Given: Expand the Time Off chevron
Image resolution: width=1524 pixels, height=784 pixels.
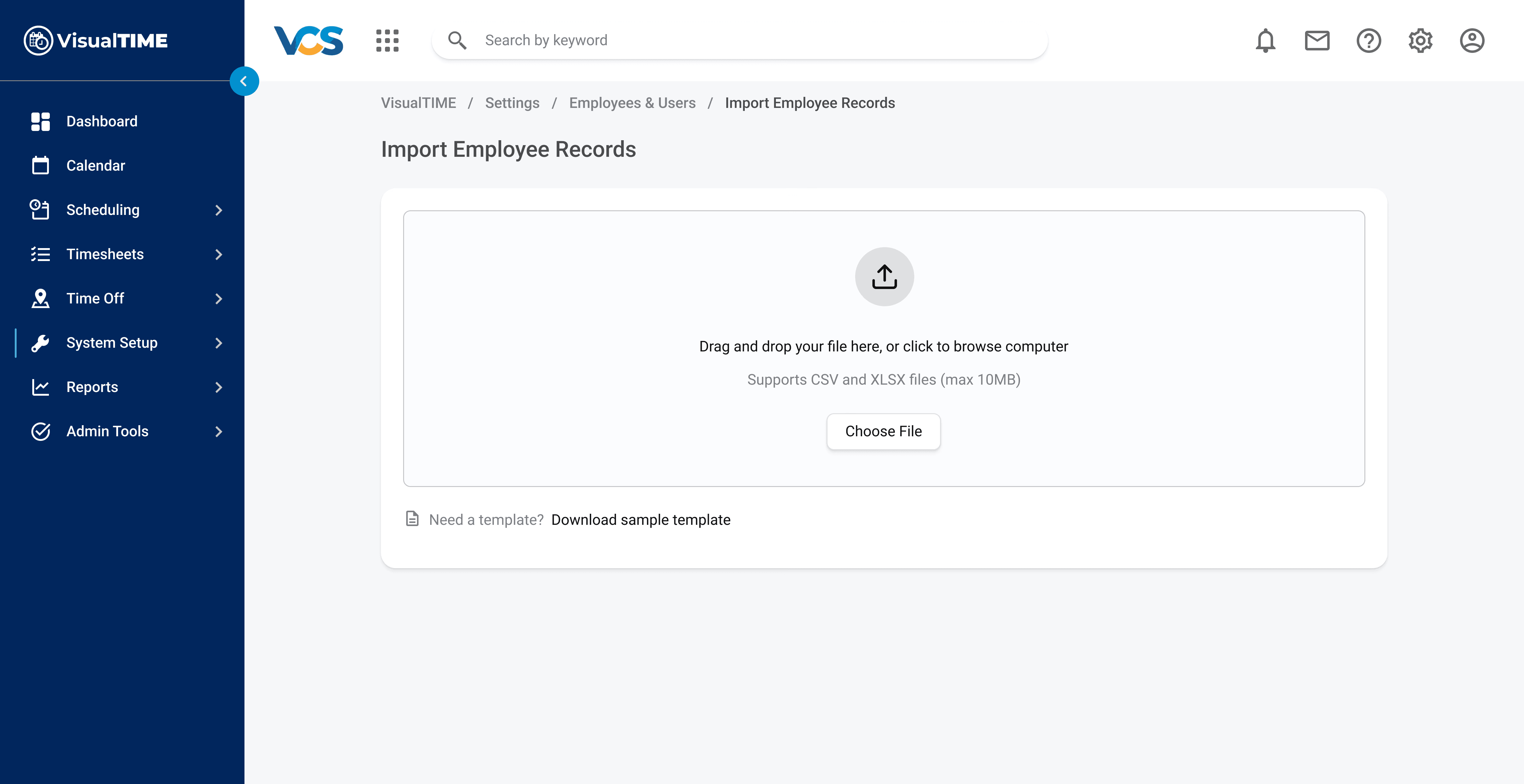Looking at the screenshot, I should click(218, 299).
